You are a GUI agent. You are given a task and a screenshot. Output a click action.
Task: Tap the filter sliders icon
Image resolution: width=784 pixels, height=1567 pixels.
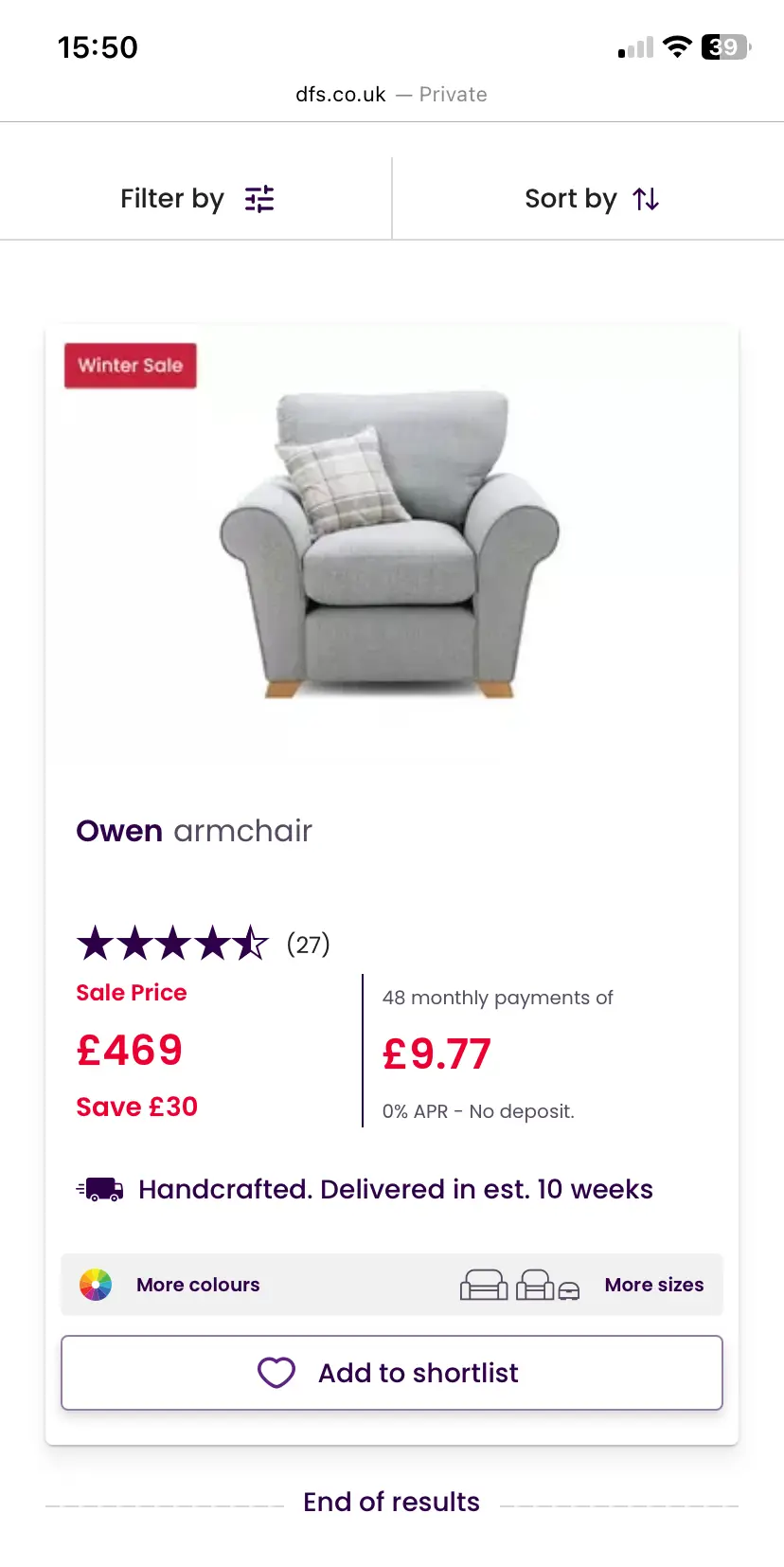click(x=258, y=199)
